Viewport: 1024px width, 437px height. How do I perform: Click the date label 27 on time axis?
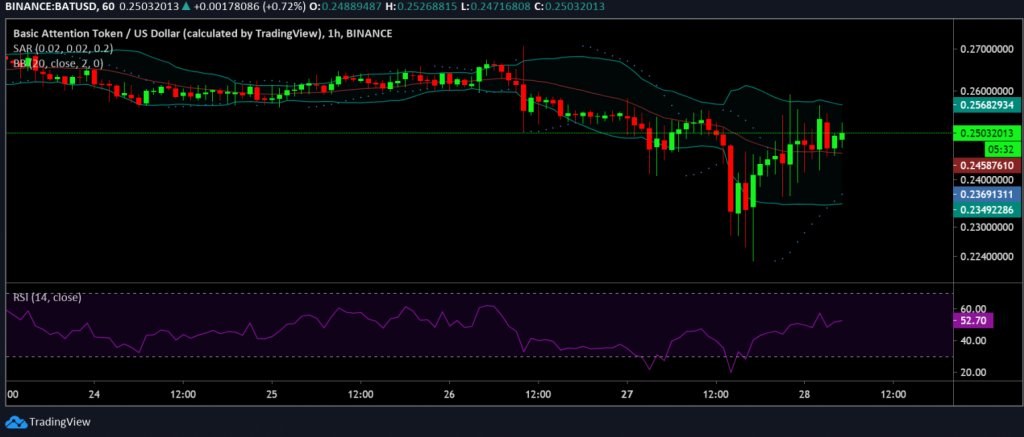(x=628, y=395)
